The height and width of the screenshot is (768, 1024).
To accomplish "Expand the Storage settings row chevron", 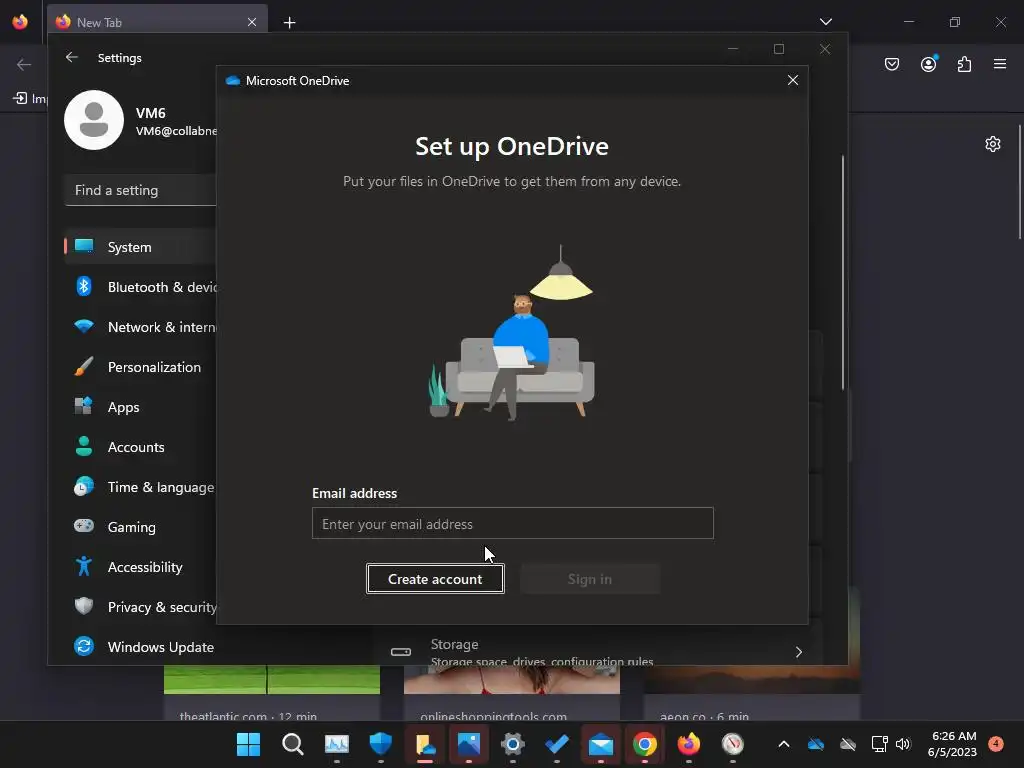I will [x=798, y=652].
